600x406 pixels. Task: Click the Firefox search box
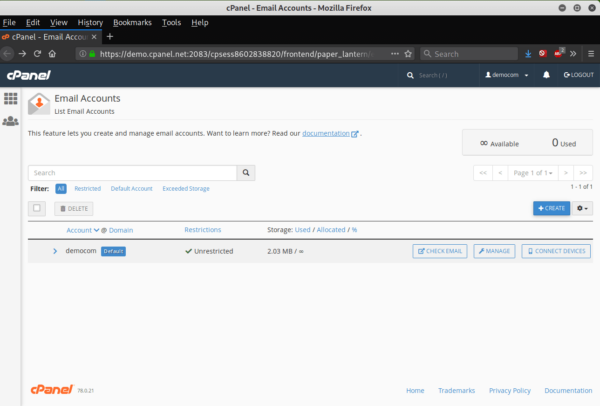point(469,54)
